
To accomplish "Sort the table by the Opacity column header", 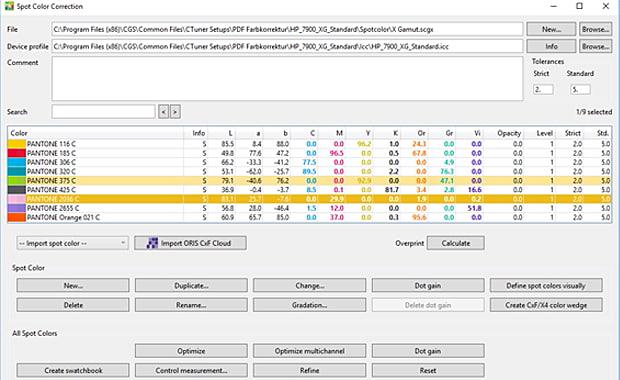I will click(x=509, y=133).
